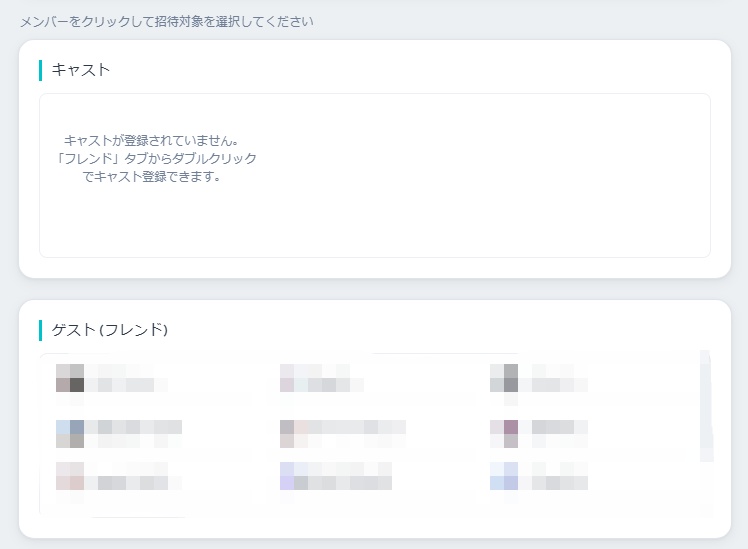
Task: Click the "キャストが登録されていません。" message line
Action: [151, 140]
